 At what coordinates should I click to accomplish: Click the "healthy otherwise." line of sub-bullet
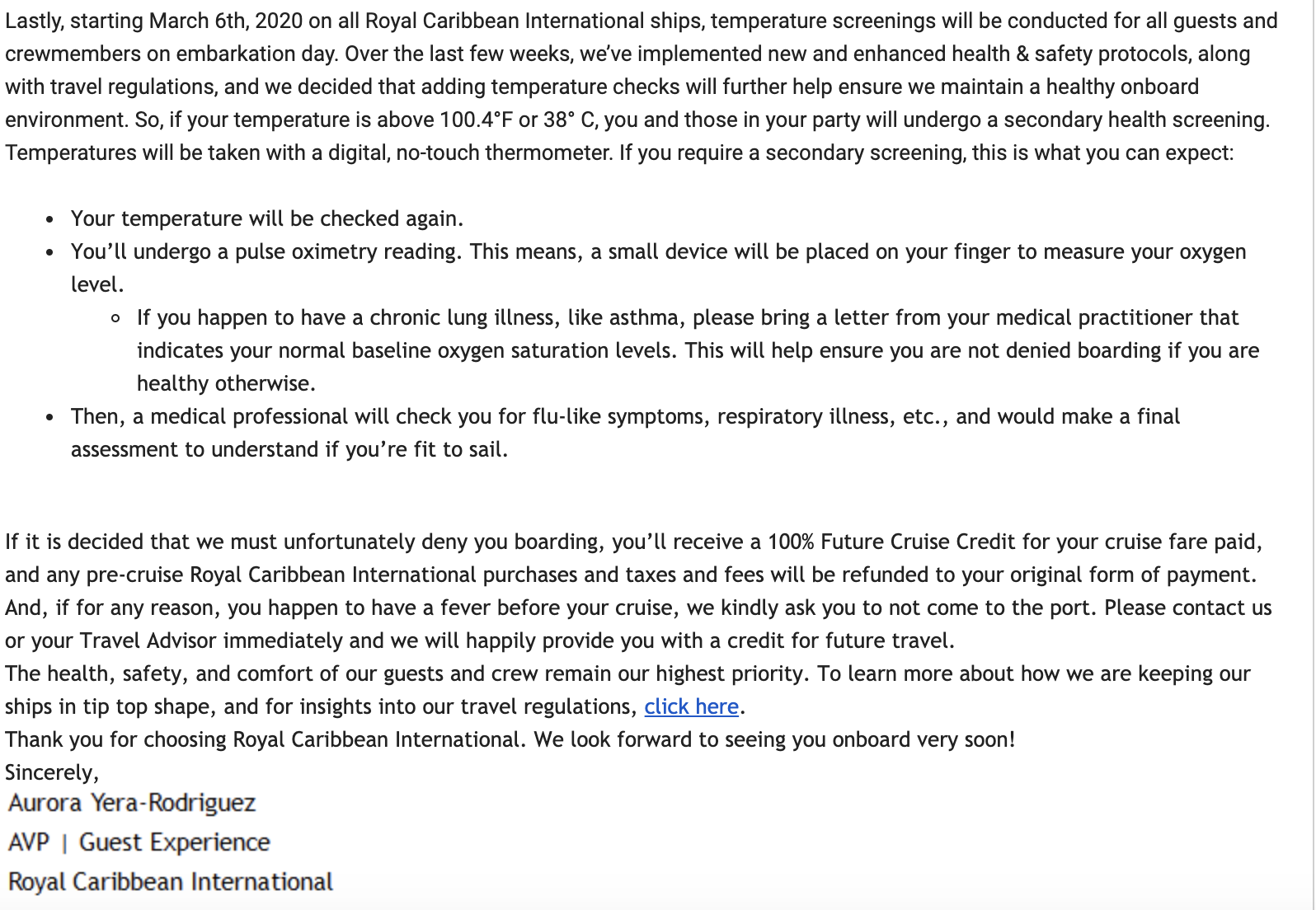coord(226,383)
